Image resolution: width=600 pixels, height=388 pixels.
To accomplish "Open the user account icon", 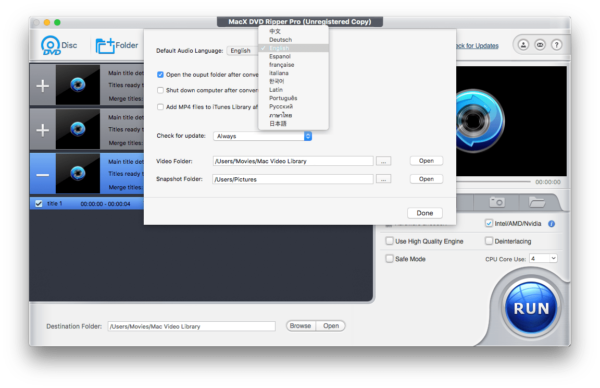I will coord(523,45).
